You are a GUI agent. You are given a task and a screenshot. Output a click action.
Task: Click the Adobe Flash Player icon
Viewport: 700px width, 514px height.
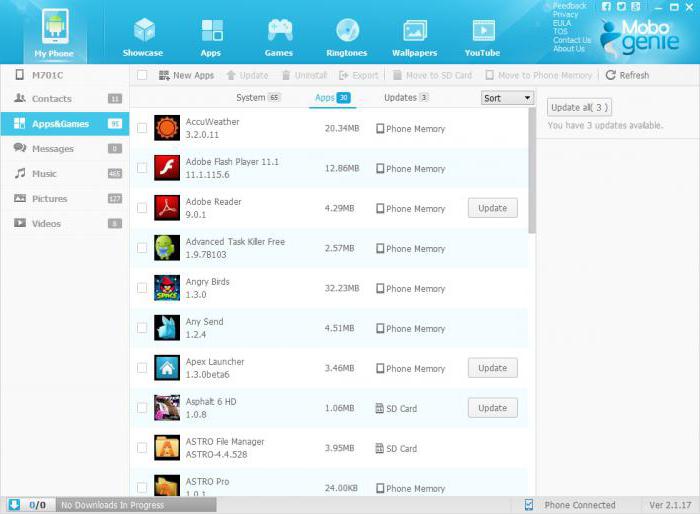(167, 168)
